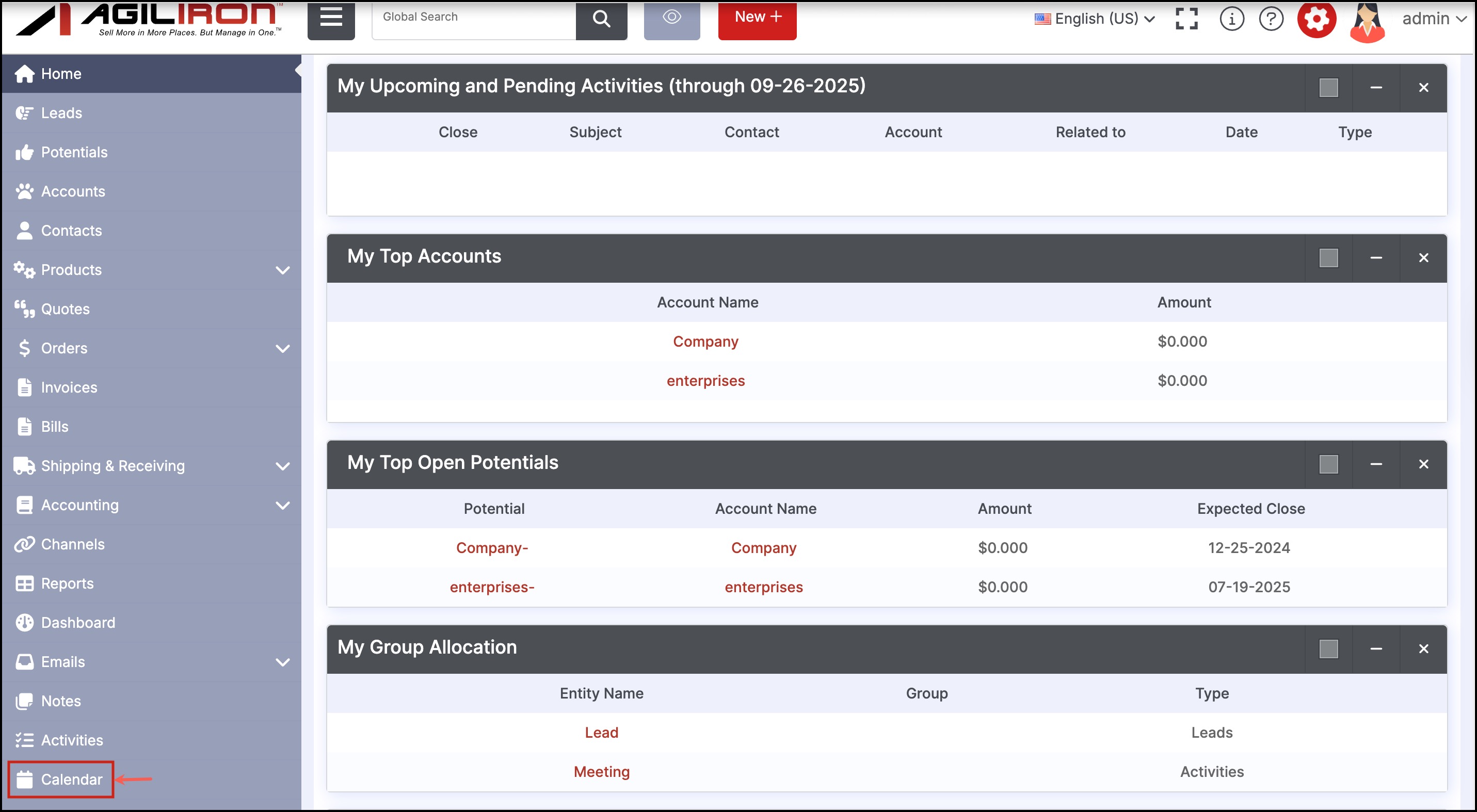Click the red New + button
The image size is (1477, 812).
pos(757,18)
